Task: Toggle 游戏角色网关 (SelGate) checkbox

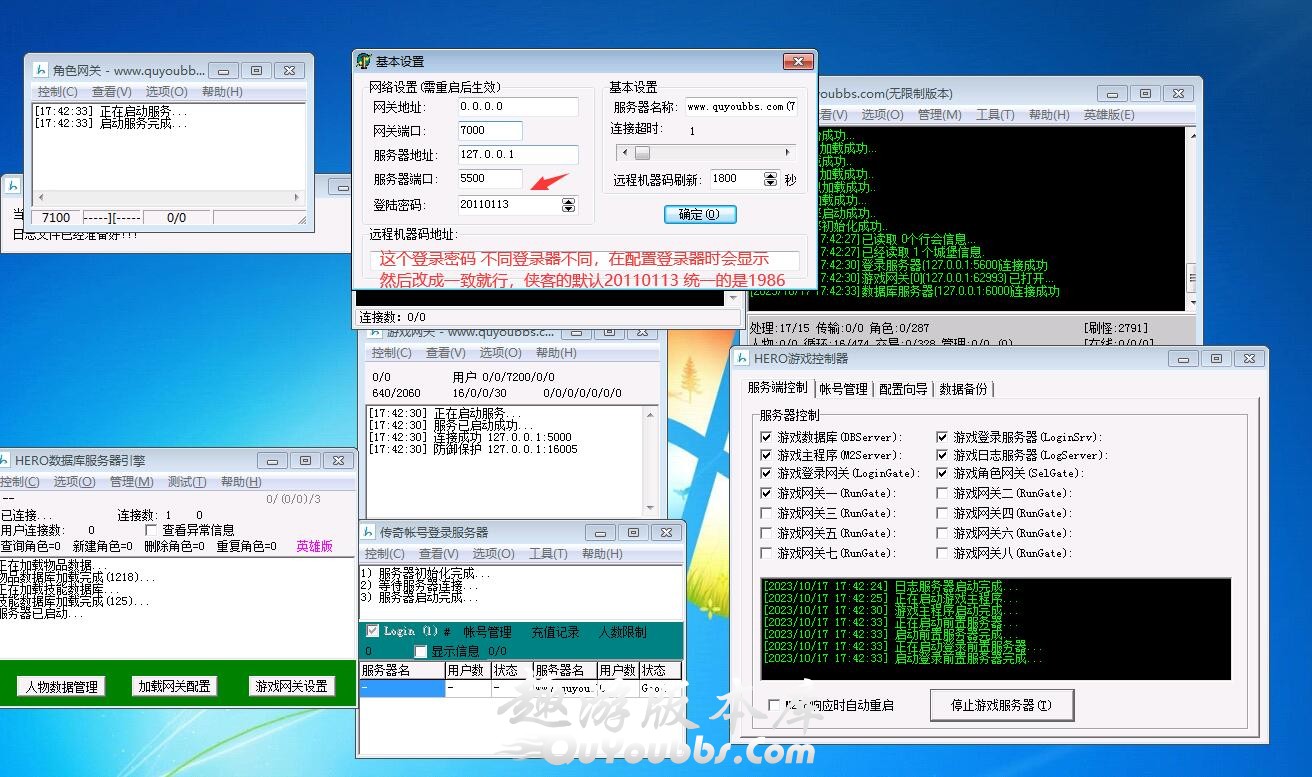Action: tap(942, 473)
